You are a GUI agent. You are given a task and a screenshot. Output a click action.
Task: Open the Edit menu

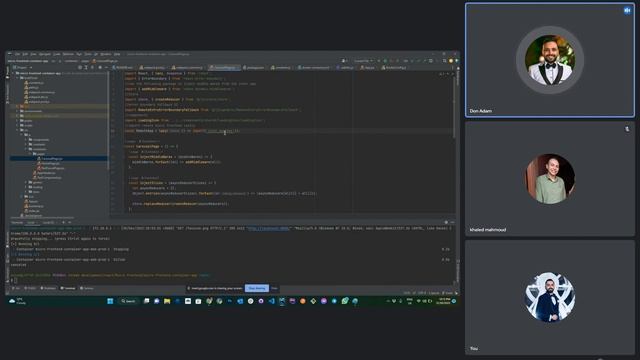(x=25, y=54)
